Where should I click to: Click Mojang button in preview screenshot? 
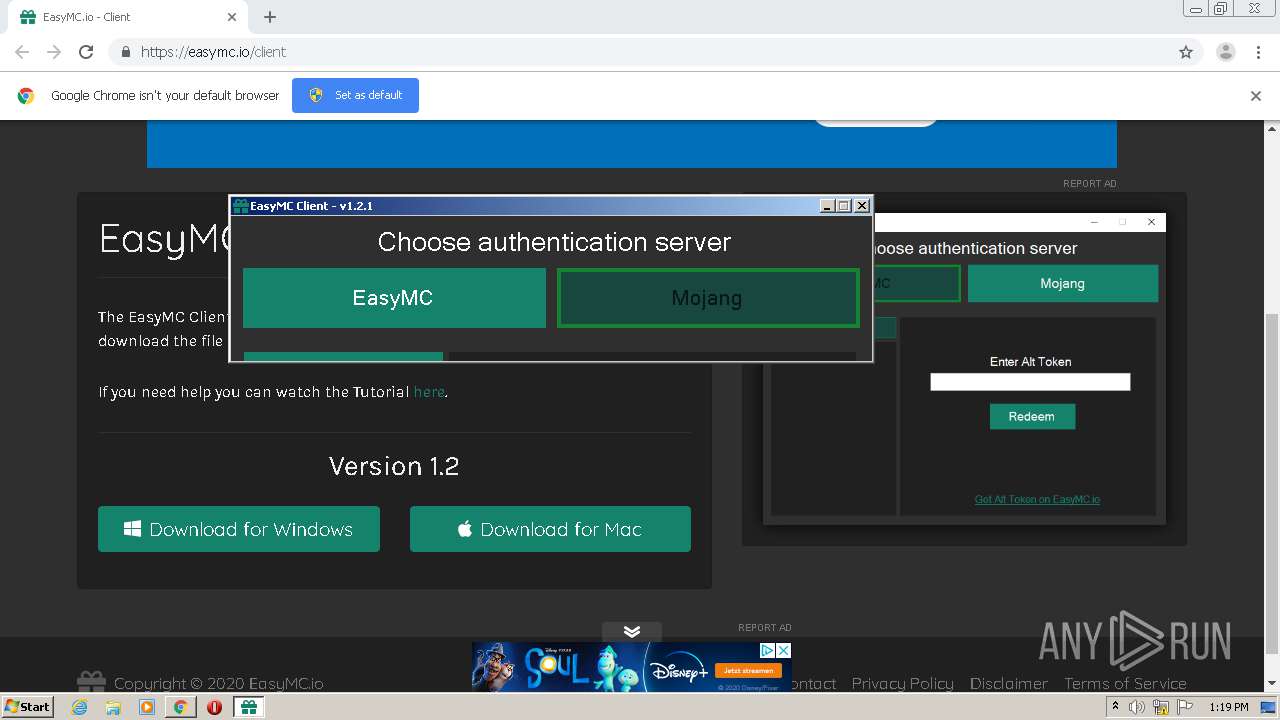click(x=1062, y=283)
